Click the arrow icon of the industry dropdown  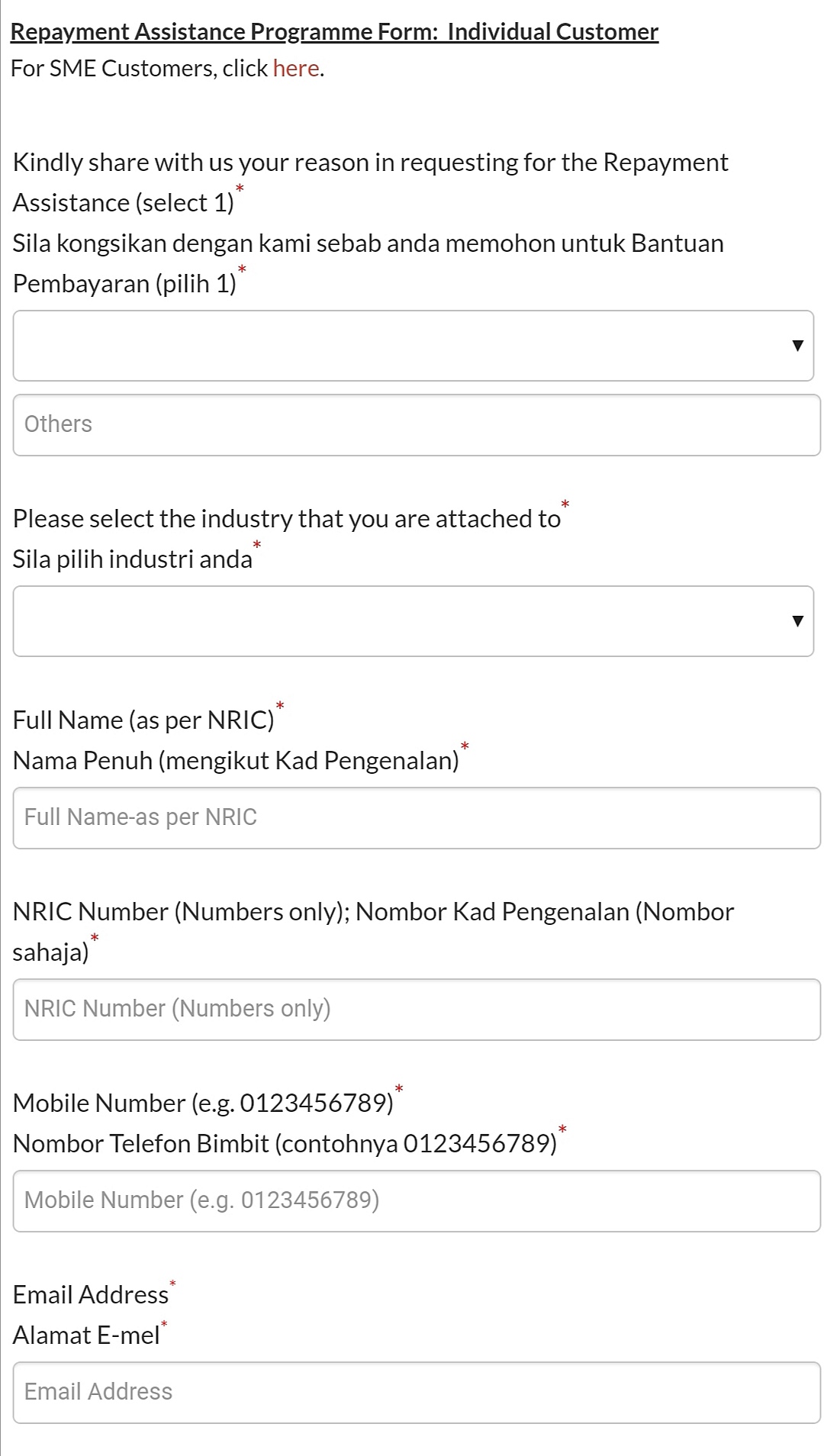click(x=797, y=621)
